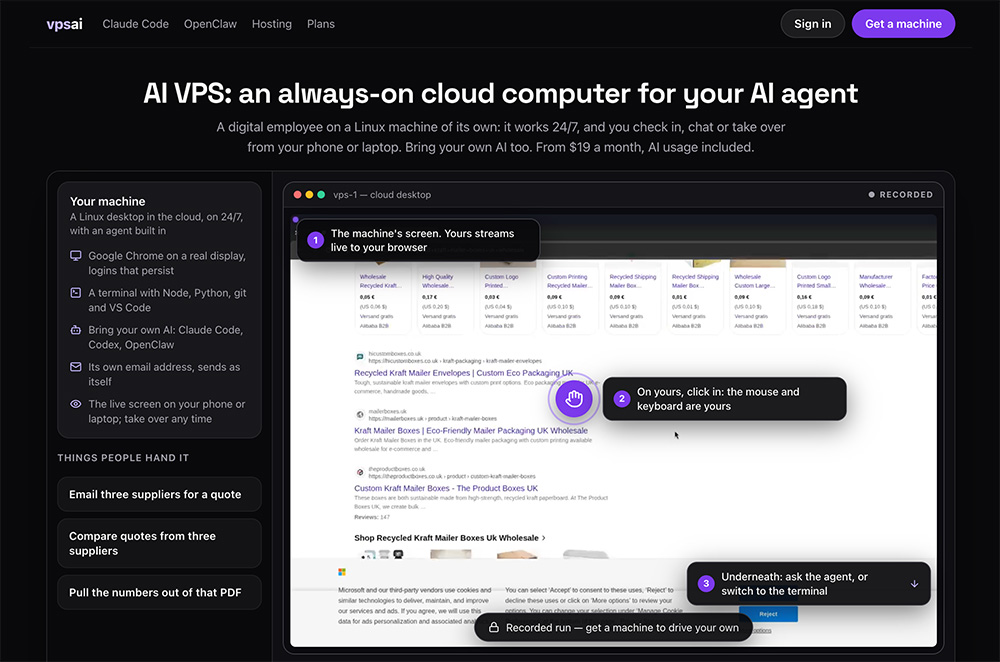The image size is (1000, 662).
Task: Click the Reject cookies button
Action: tap(768, 614)
